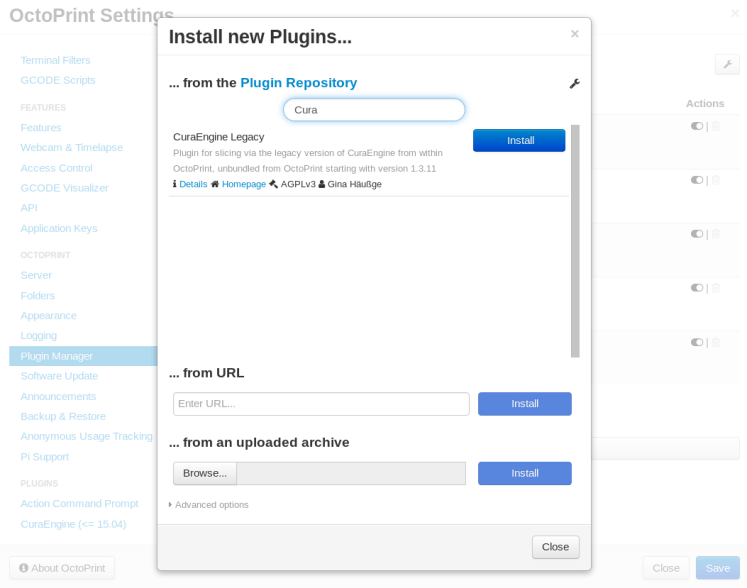Browse for a plugin archive file
This screenshot has height=588, width=747.
click(x=205, y=473)
